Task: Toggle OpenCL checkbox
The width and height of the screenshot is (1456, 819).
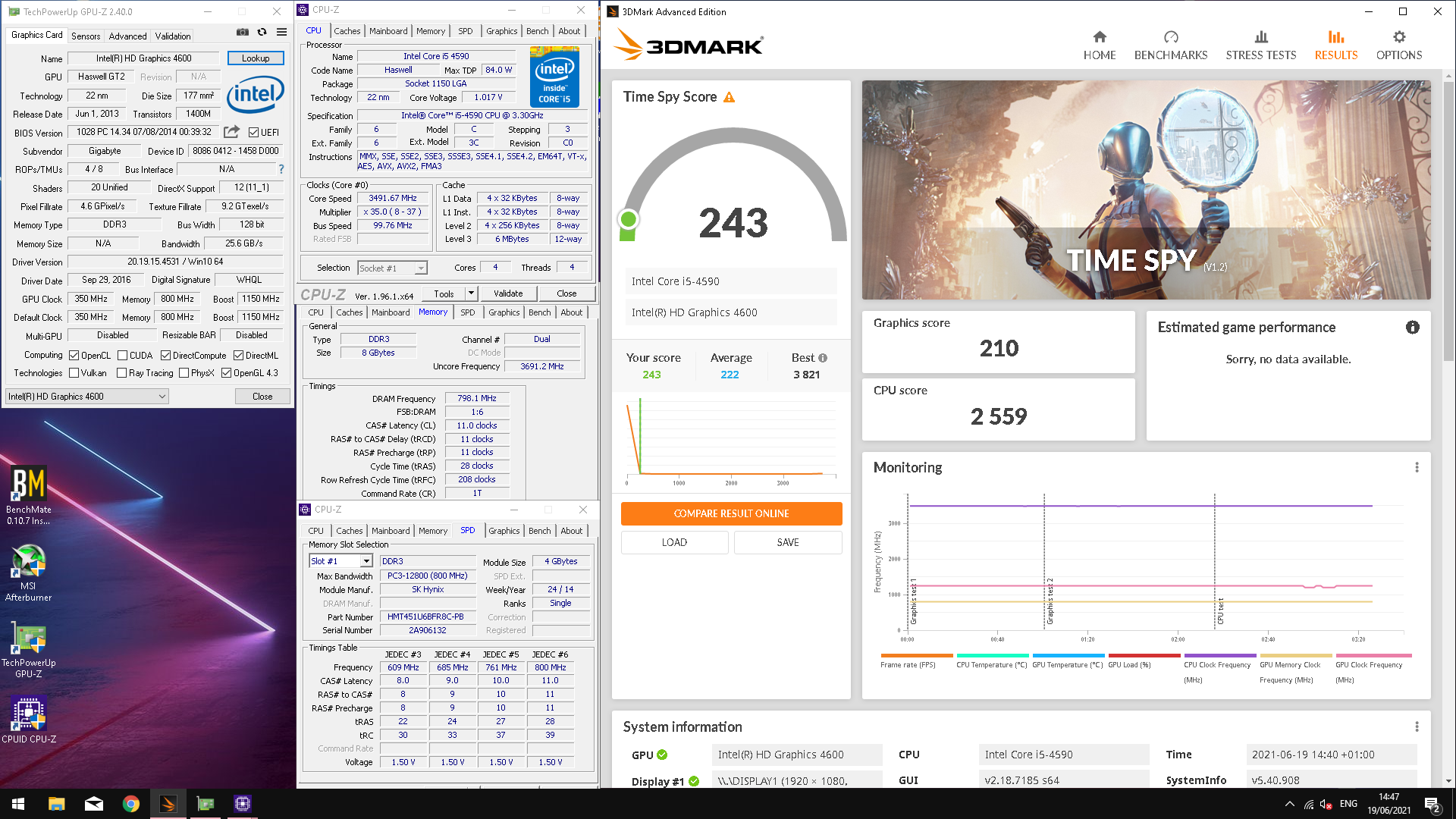Action: tap(74, 355)
